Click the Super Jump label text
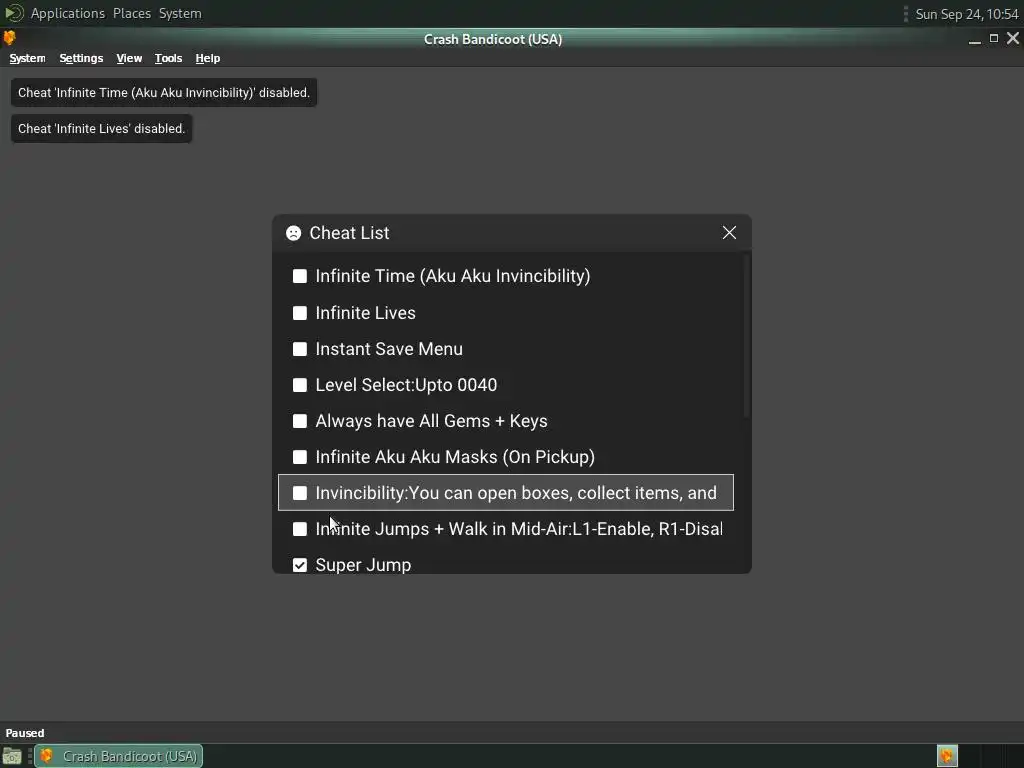 (363, 565)
